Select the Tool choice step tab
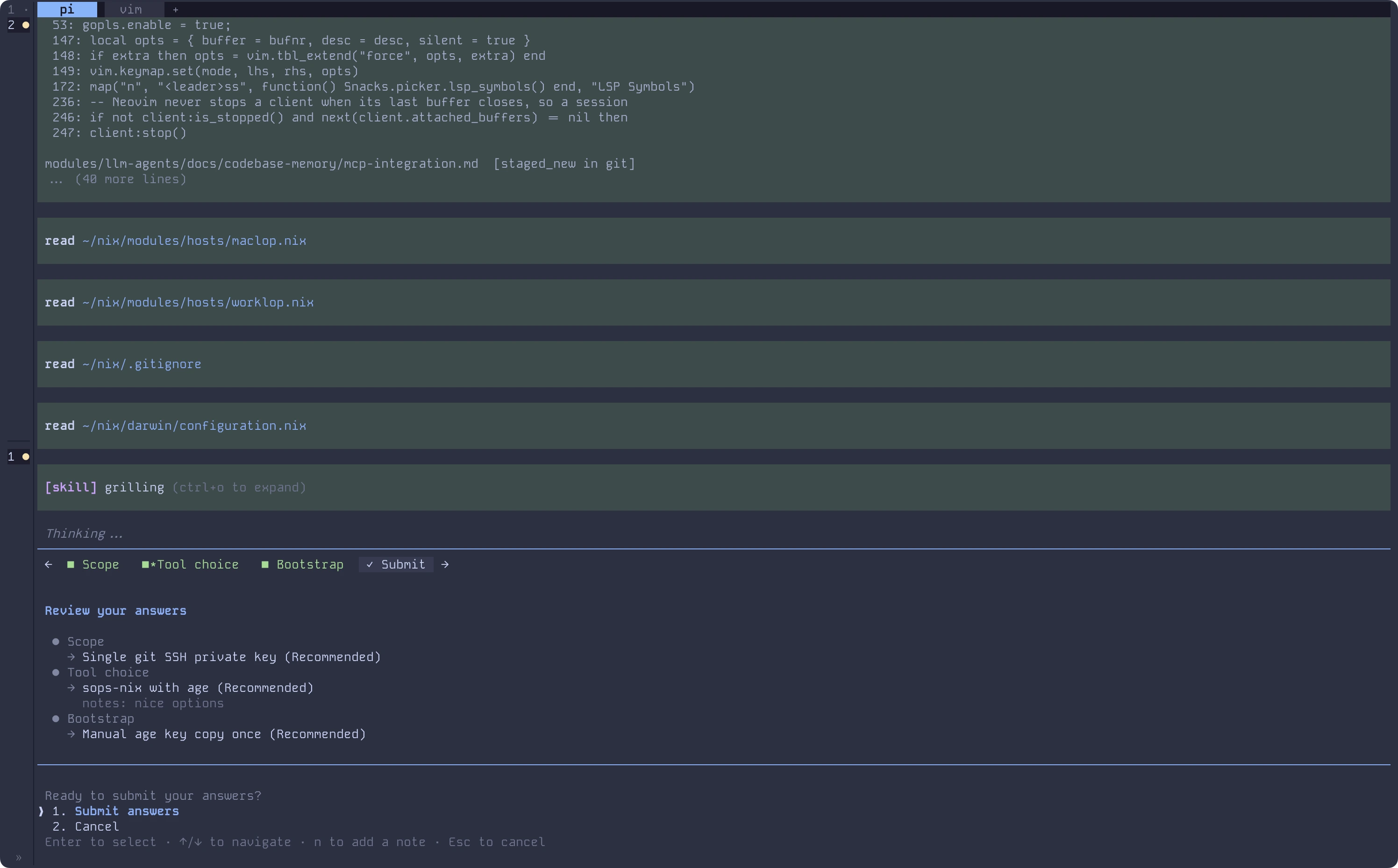The image size is (1398, 868). tap(190, 564)
